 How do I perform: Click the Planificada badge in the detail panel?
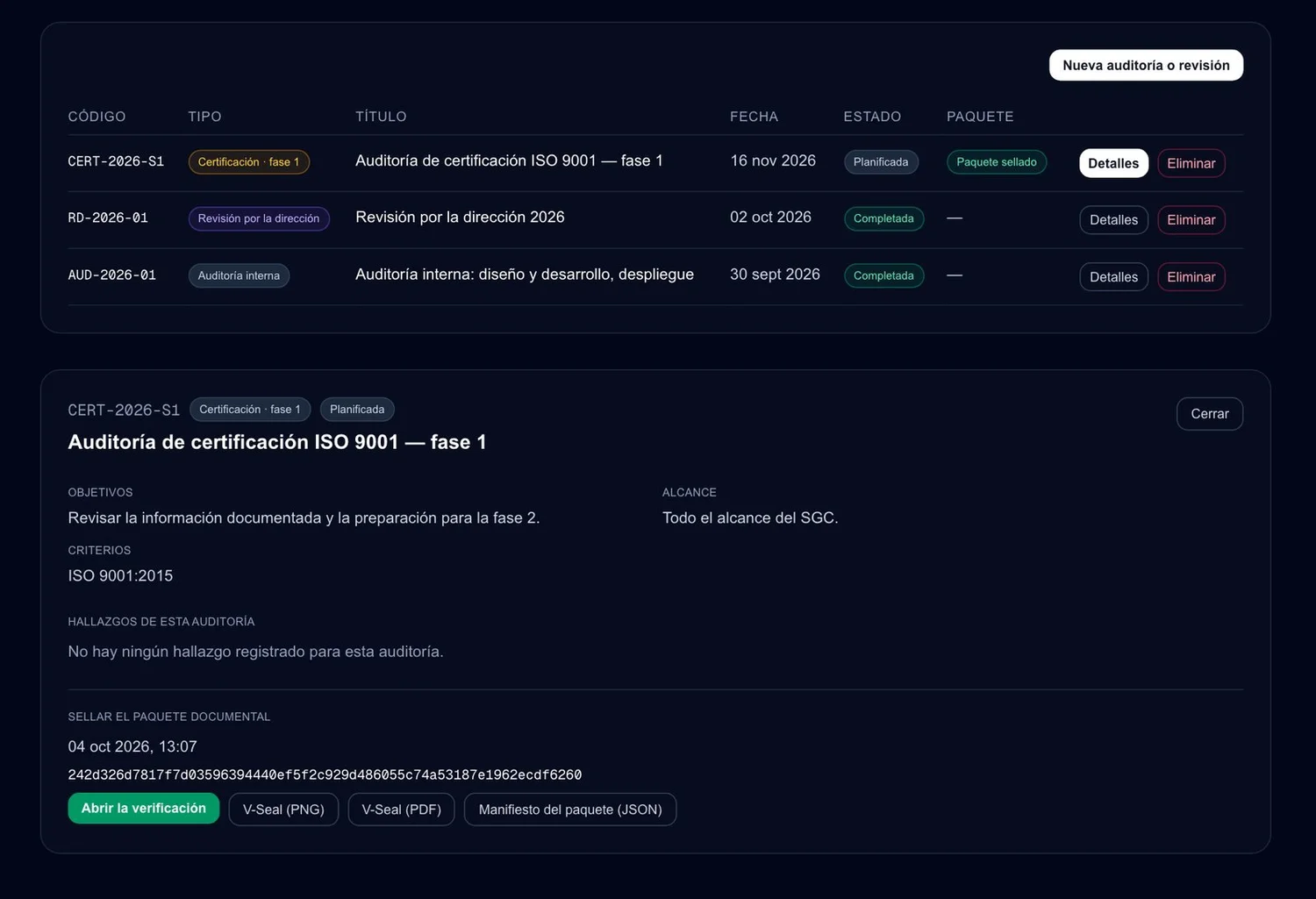357,410
